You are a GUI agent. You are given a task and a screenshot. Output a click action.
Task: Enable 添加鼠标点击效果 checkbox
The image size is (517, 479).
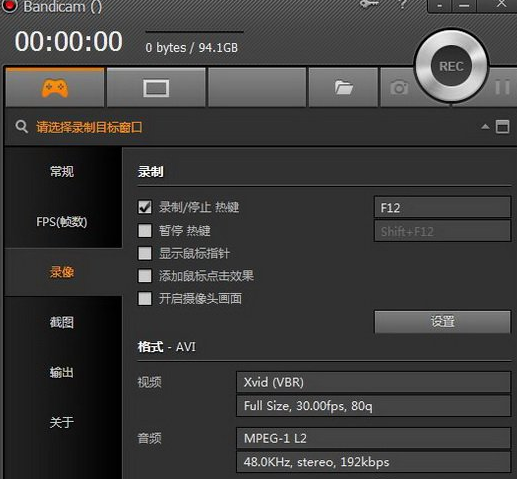(x=145, y=276)
